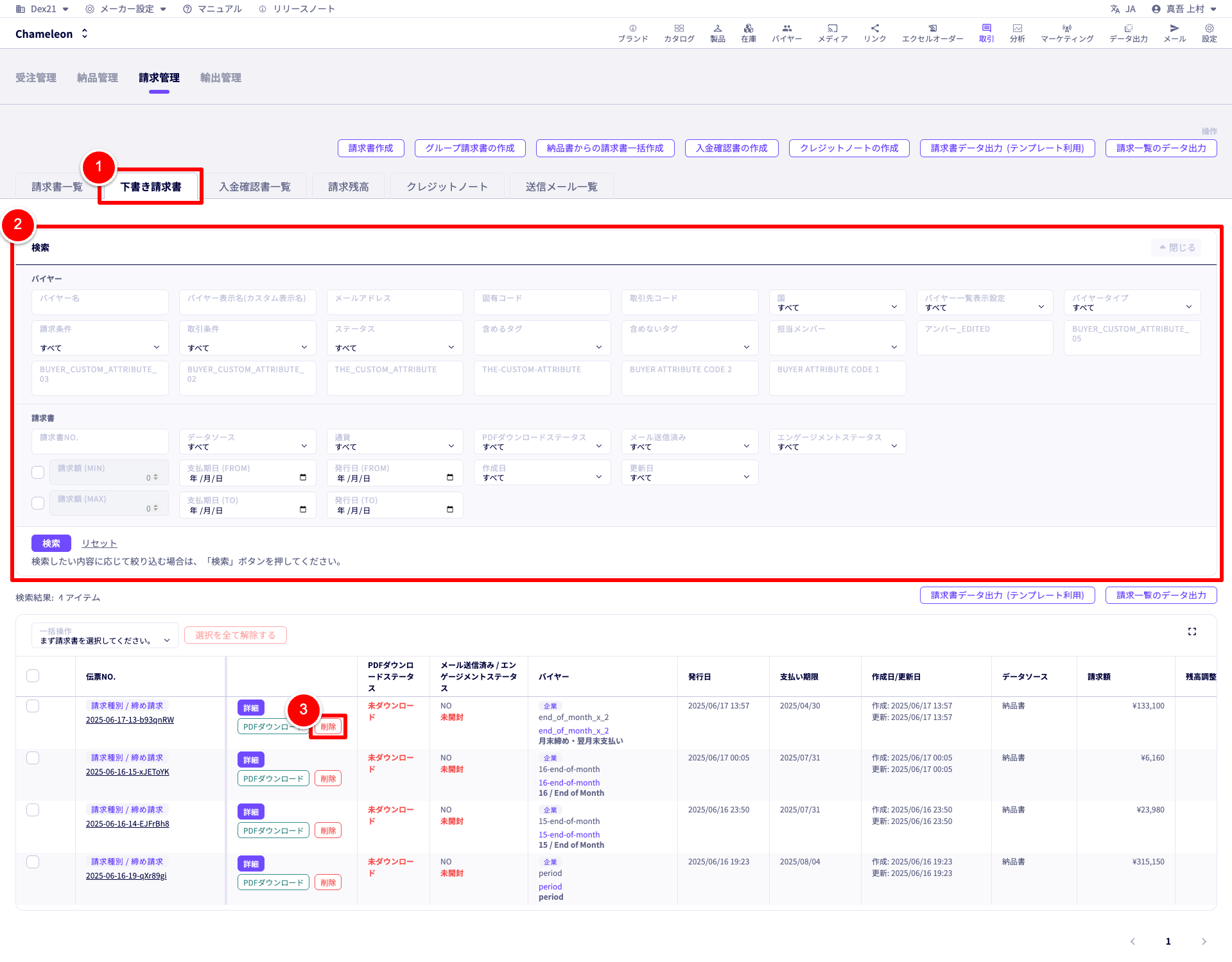
Task: Click the fullscreen table icon
Action: coord(1192,631)
